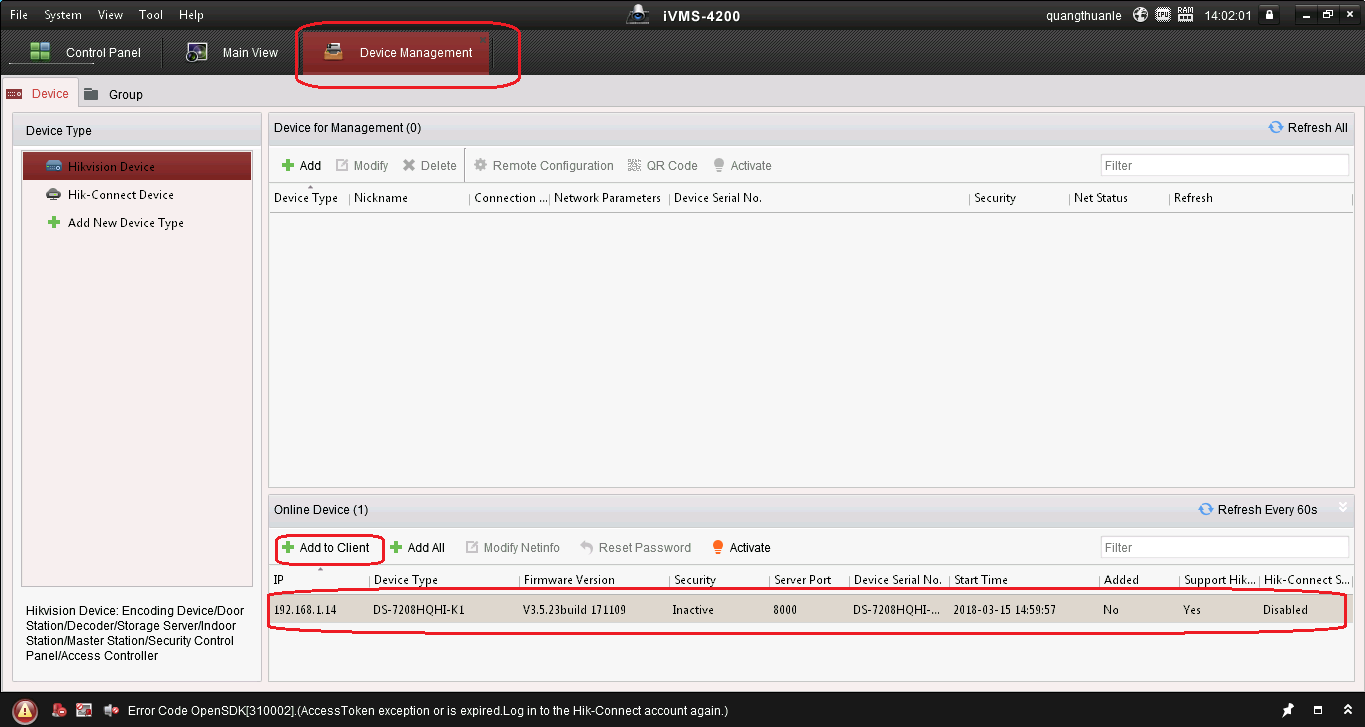This screenshot has width=1365, height=727.
Task: Click Add to Client button
Action: click(325, 548)
